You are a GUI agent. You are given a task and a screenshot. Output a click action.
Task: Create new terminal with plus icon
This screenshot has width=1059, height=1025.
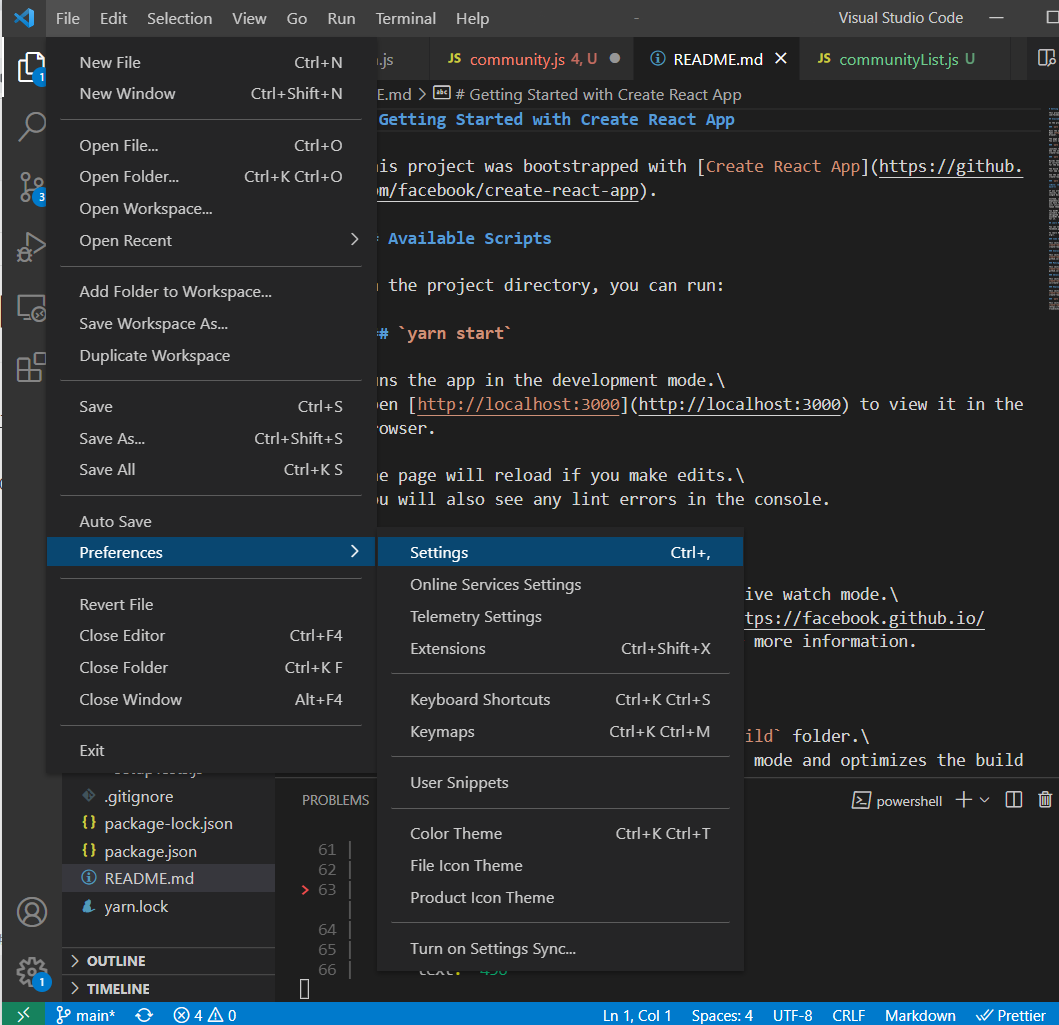(x=964, y=800)
